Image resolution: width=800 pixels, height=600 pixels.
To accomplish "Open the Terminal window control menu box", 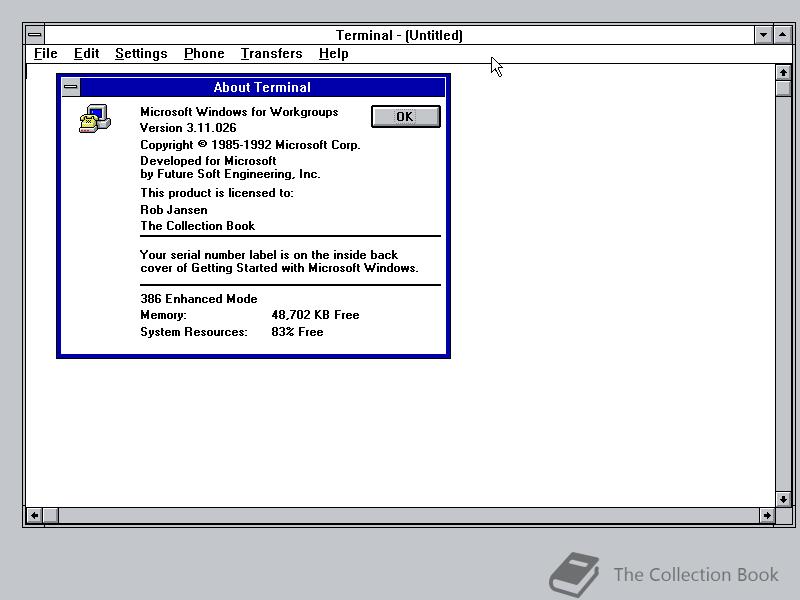I will (x=35, y=35).
